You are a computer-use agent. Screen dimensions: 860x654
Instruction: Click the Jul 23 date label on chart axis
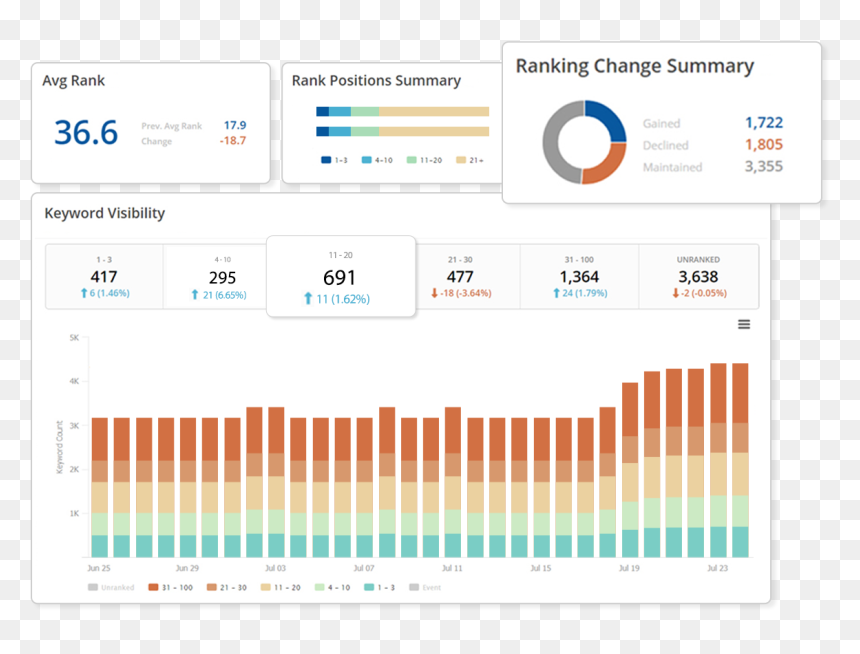pos(717,568)
